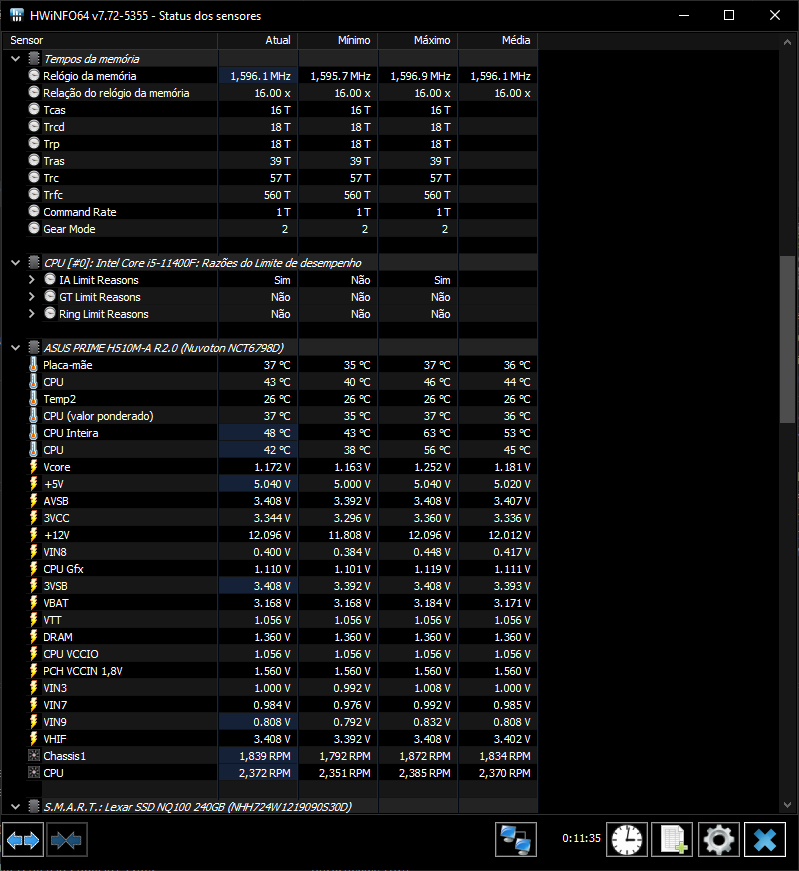Click the 1,596.1 MHz current memory clock value
Image resolution: width=799 pixels, height=871 pixels.
260,76
